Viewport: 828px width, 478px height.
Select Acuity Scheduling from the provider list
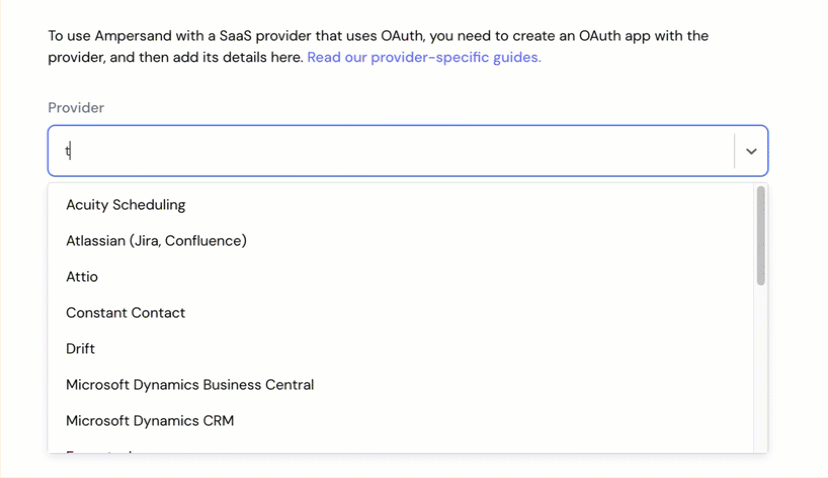[x=400, y=205]
